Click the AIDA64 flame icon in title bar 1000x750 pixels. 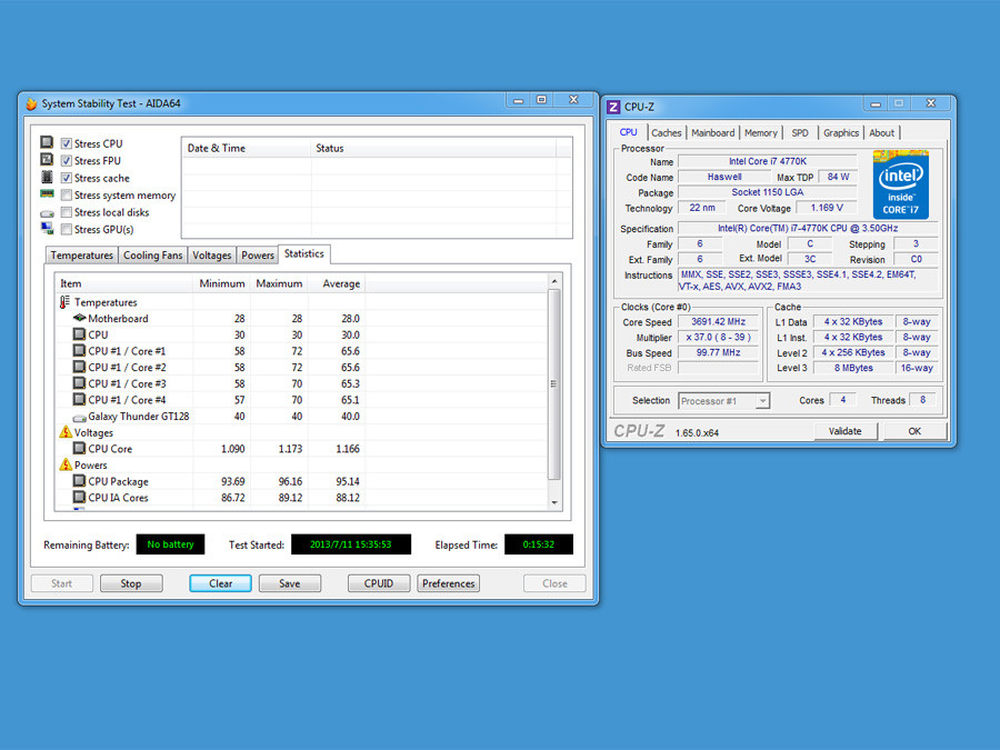(x=31, y=103)
